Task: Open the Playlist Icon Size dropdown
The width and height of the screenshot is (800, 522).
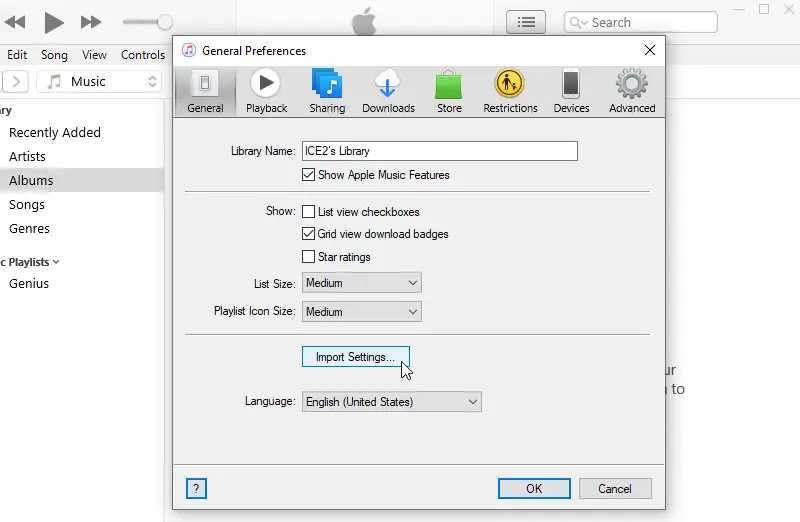Action: pyautogui.click(x=362, y=312)
